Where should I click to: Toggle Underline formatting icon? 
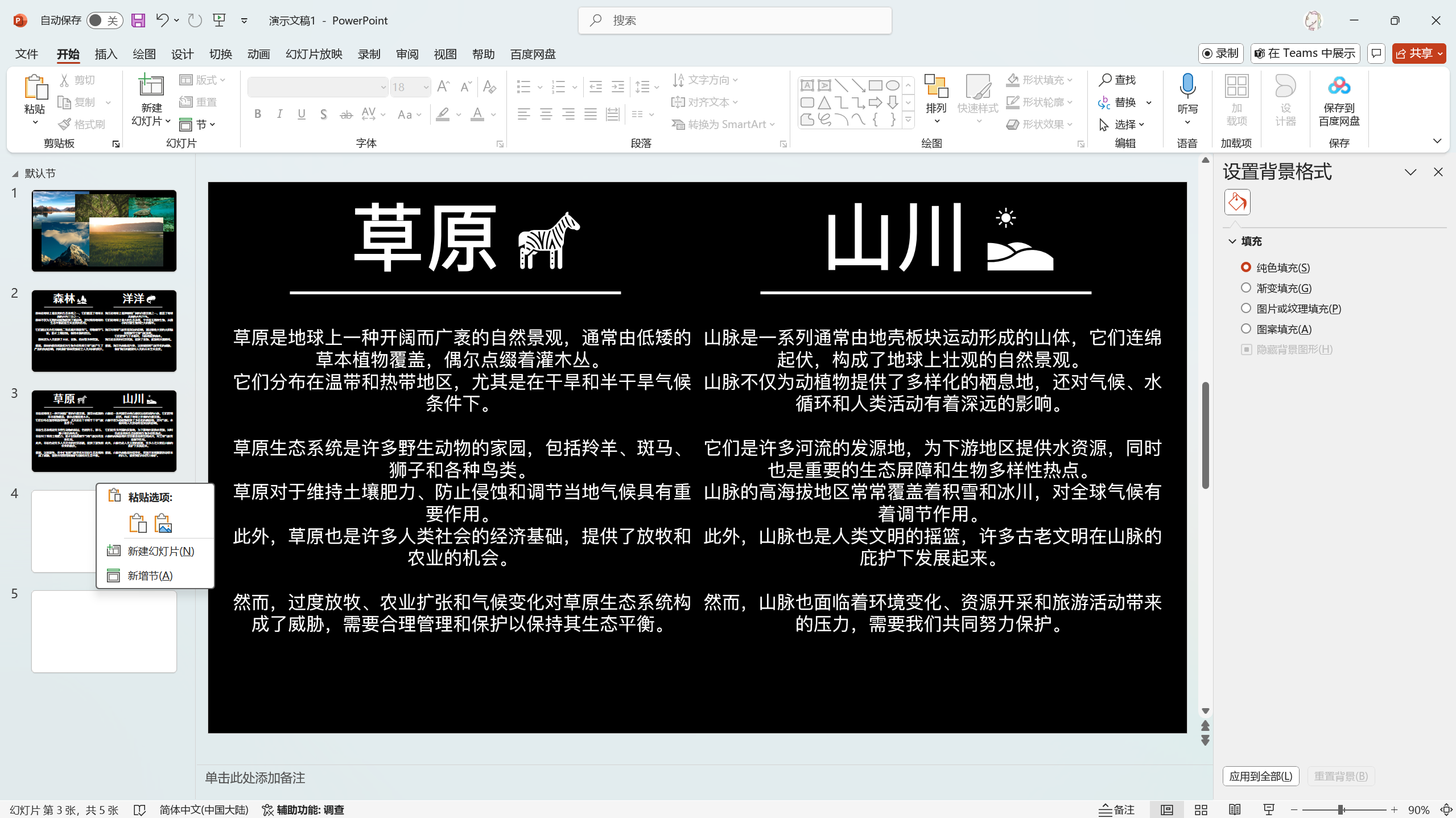pyautogui.click(x=302, y=114)
